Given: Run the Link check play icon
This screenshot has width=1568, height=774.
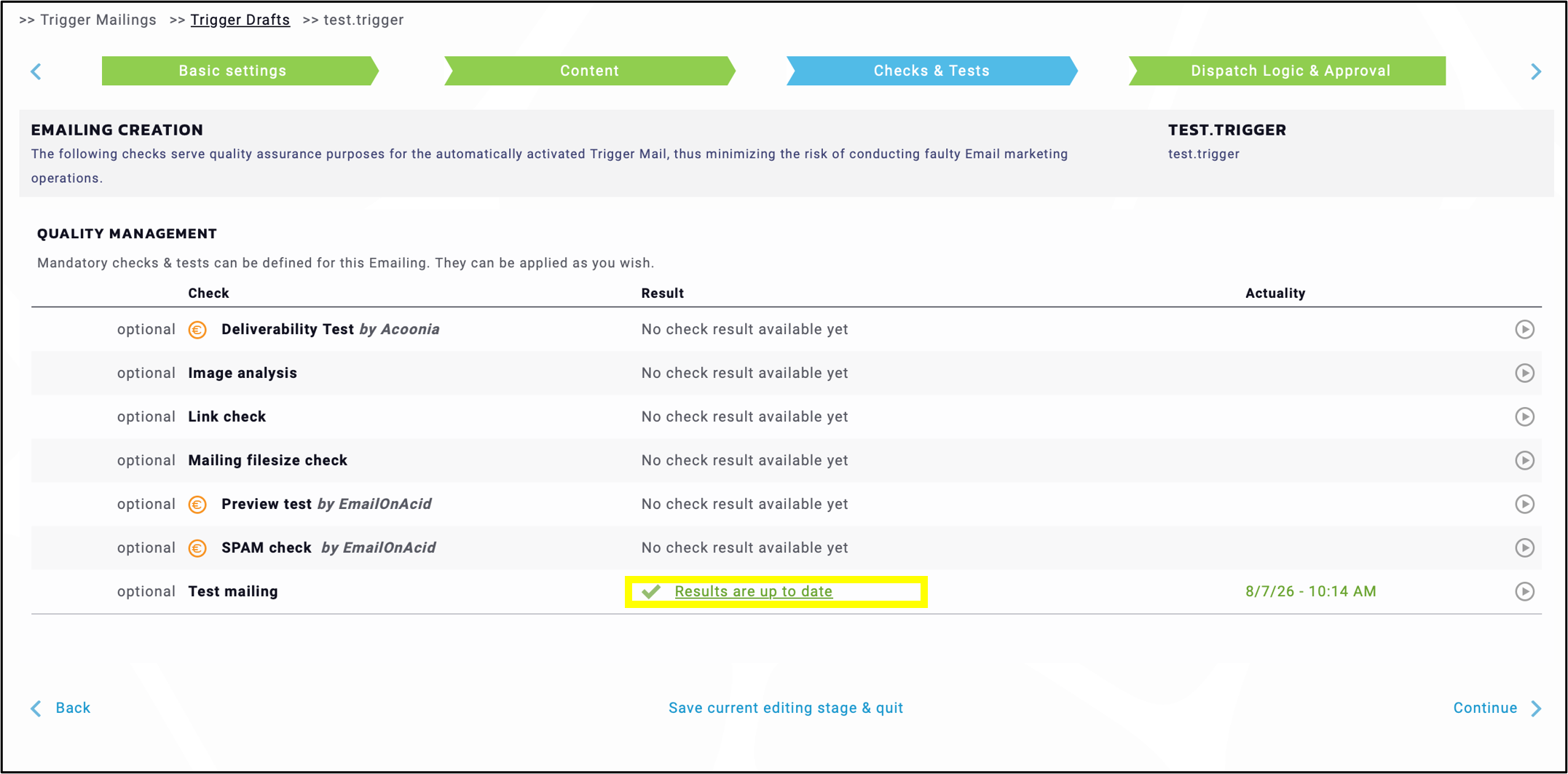Looking at the screenshot, I should pos(1524,416).
